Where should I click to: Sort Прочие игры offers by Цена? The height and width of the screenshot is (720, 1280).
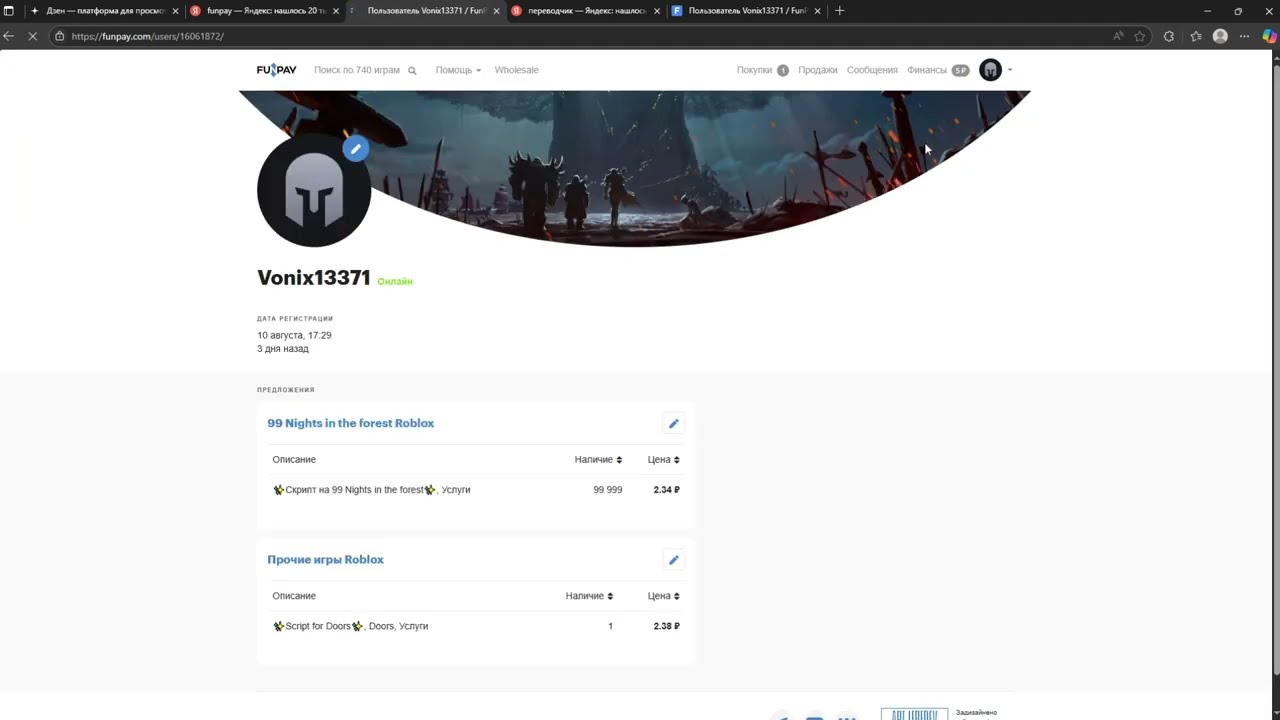point(663,596)
